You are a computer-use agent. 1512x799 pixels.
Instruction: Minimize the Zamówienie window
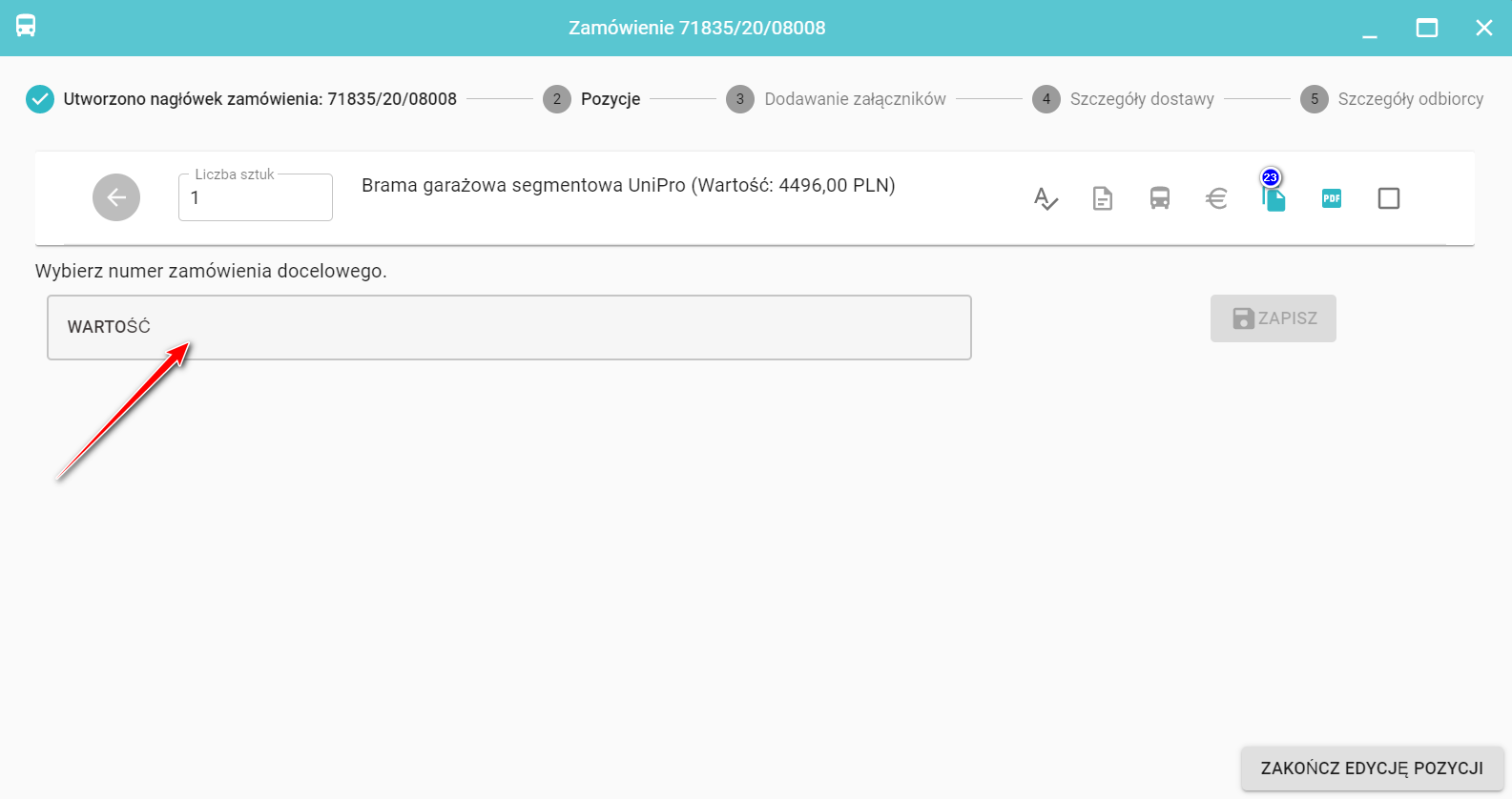1370,29
